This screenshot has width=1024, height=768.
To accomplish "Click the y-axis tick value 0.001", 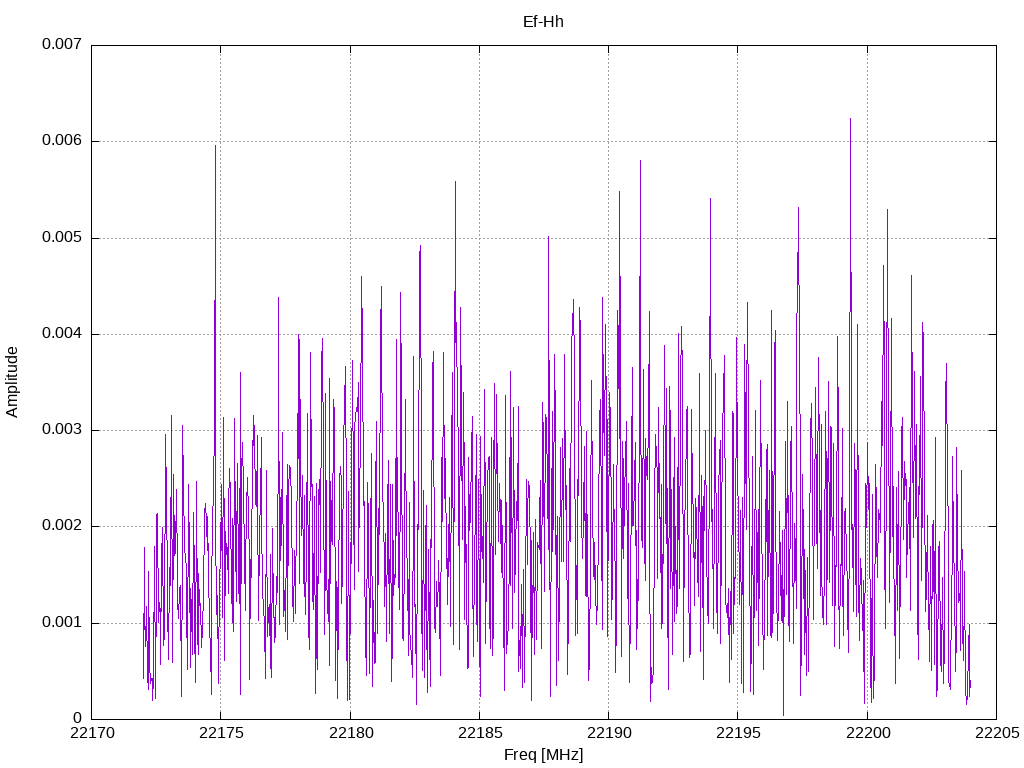I will (x=62, y=622).
